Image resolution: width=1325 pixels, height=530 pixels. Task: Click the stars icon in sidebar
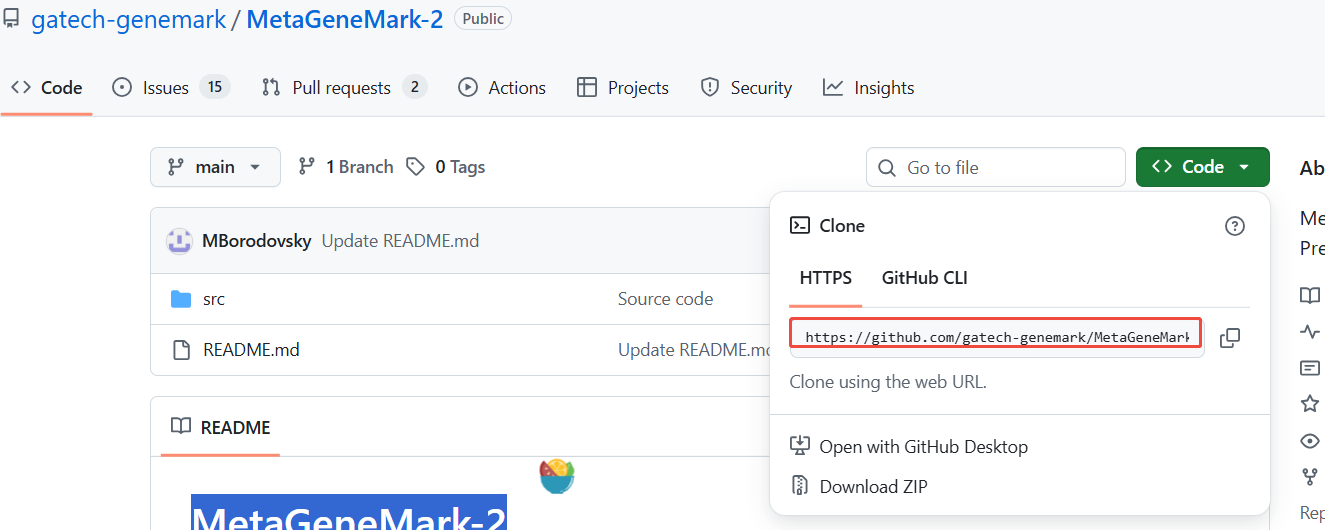click(x=1310, y=404)
